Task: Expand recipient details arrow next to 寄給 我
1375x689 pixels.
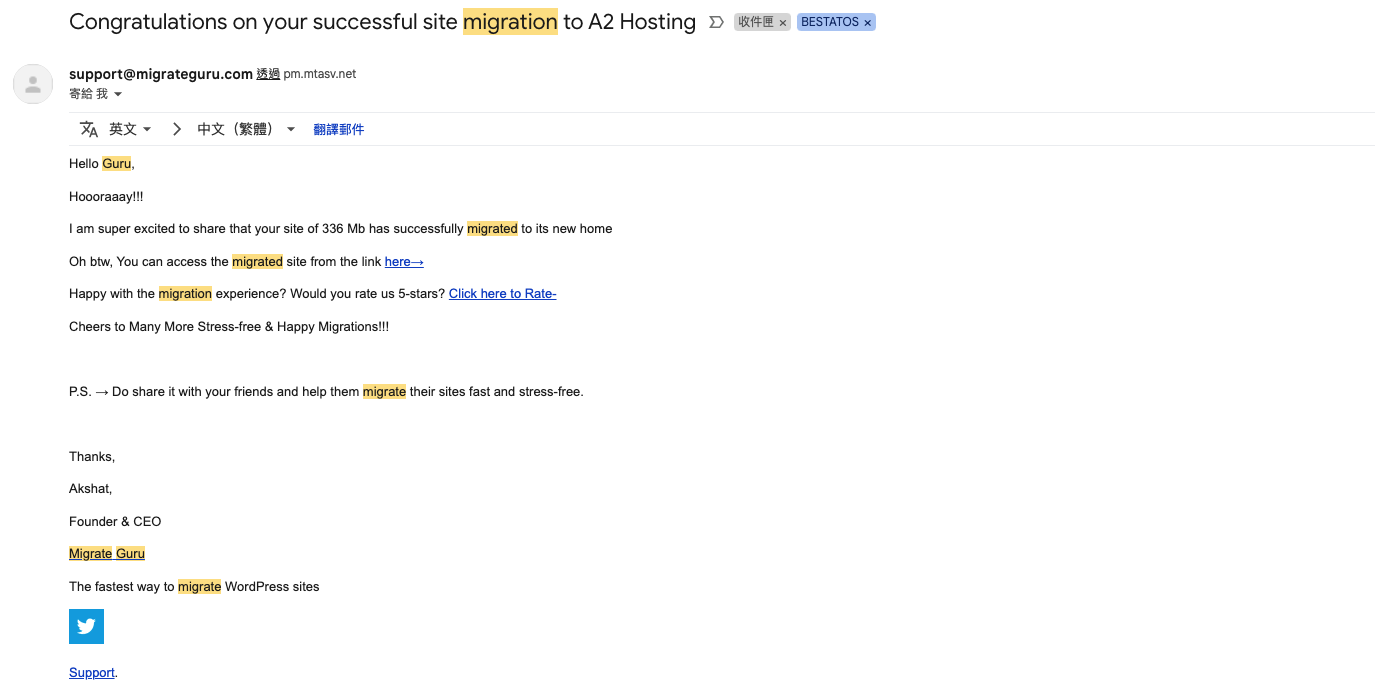Action: coord(118,94)
